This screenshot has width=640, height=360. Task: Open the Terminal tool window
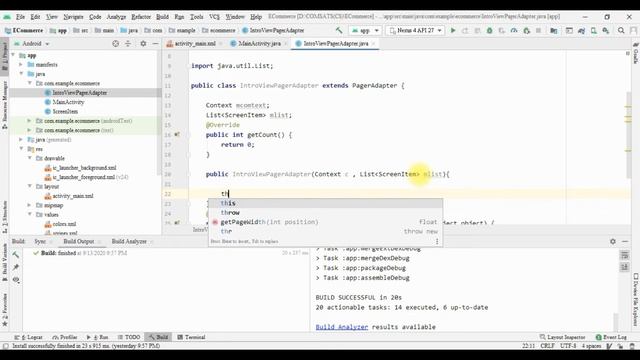click(x=191, y=337)
